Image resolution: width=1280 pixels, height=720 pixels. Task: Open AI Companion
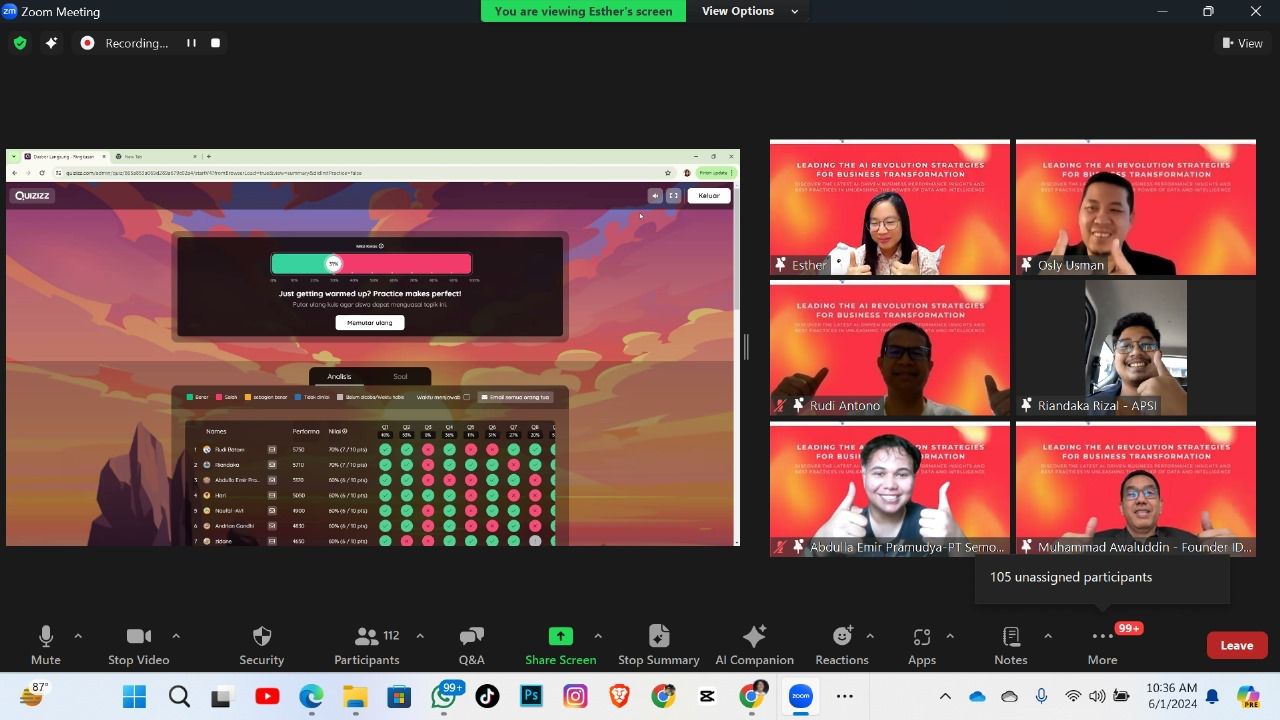click(754, 637)
